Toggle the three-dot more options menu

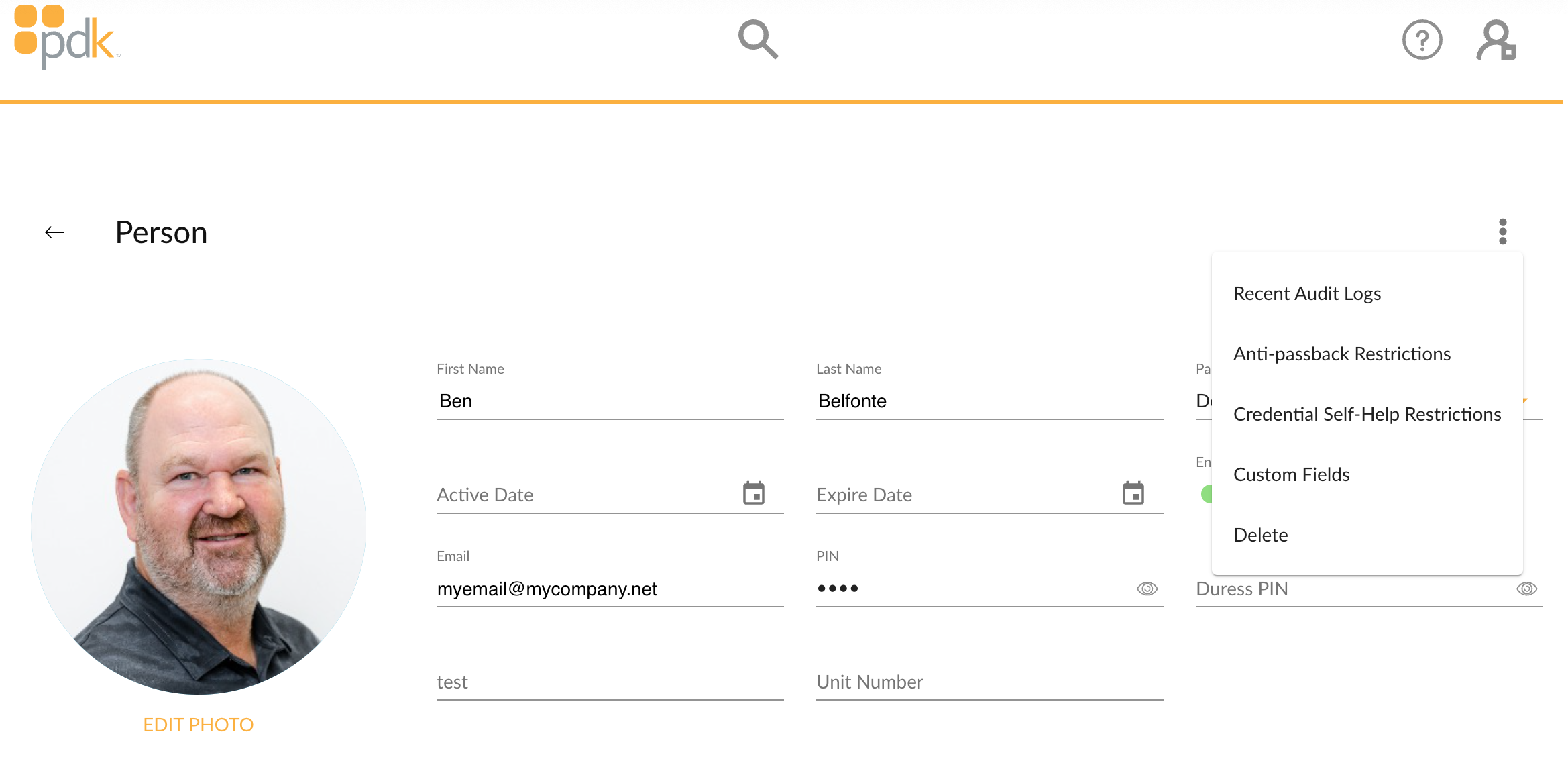pyautogui.click(x=1502, y=232)
